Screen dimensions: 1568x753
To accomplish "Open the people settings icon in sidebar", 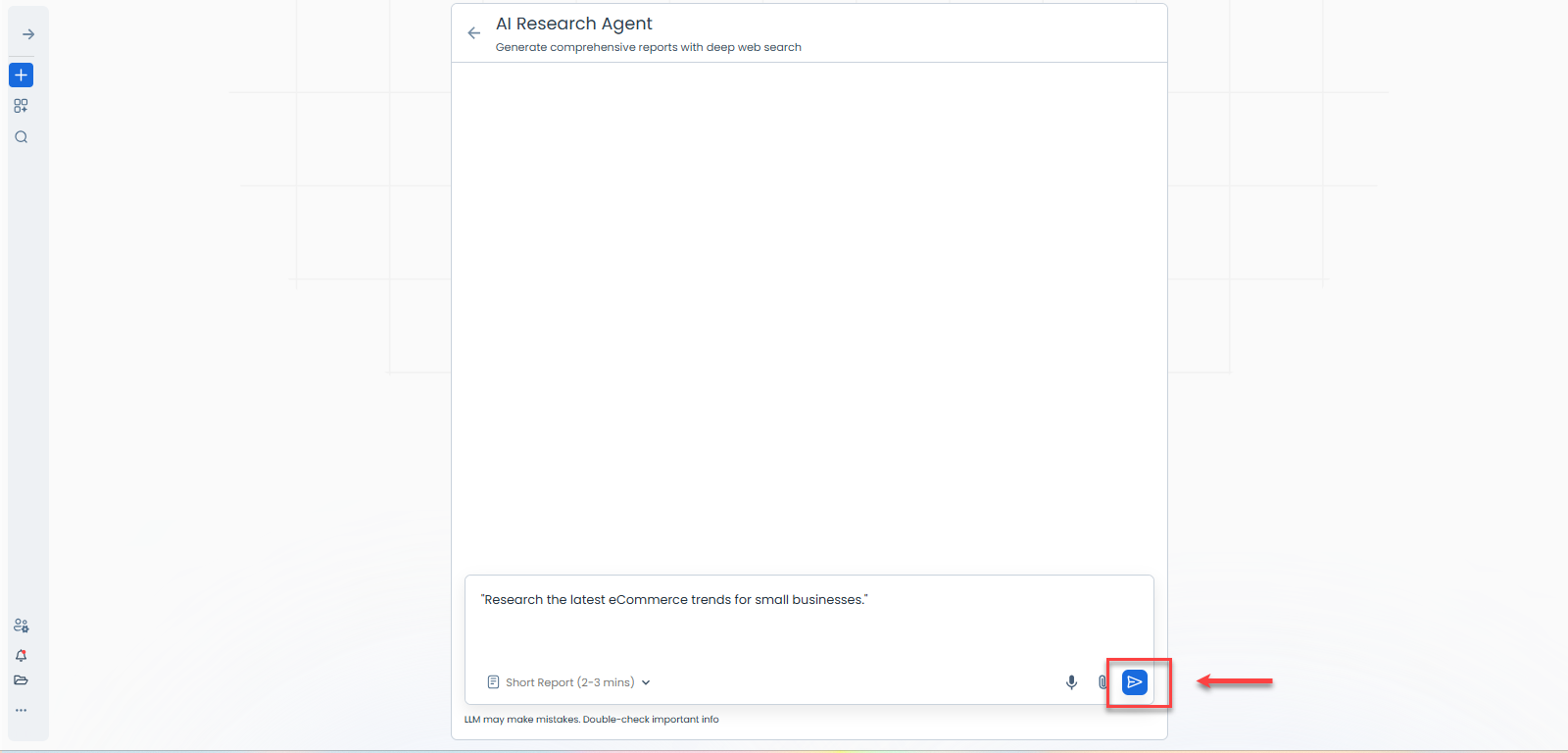I will click(21, 626).
